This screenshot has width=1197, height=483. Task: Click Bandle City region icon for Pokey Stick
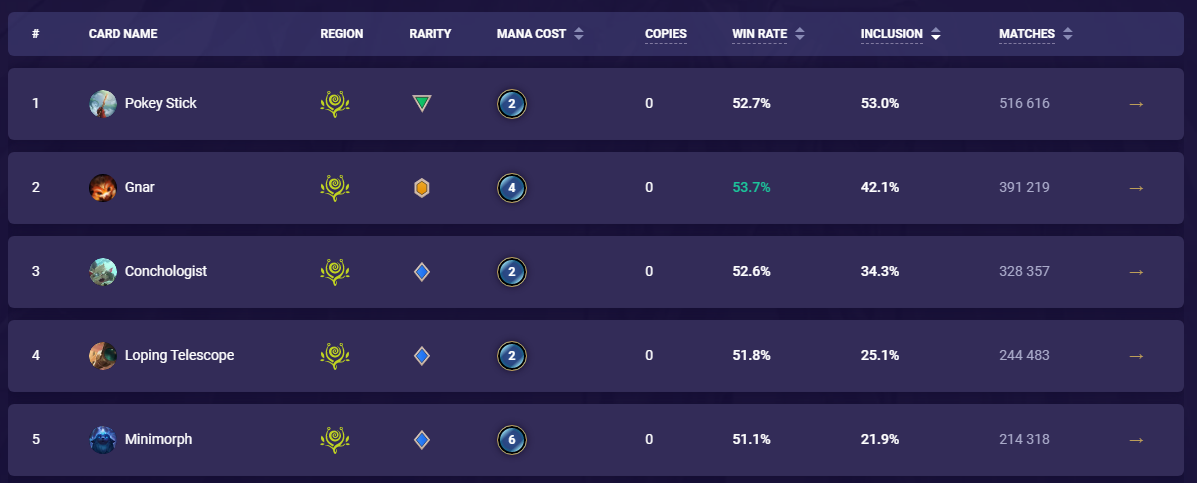(335, 103)
